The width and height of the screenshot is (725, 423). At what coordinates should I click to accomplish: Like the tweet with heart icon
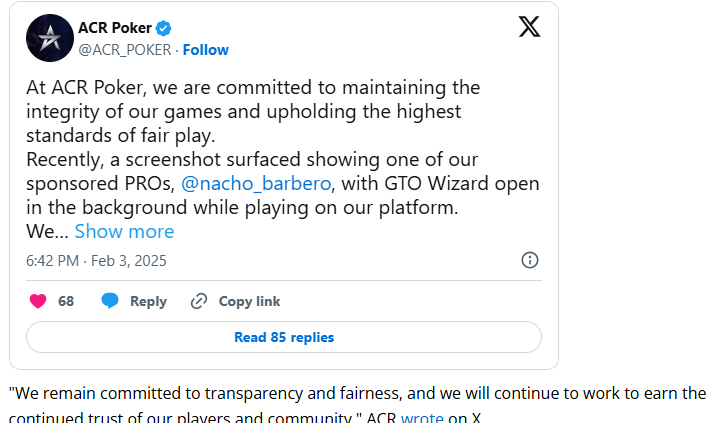(x=38, y=301)
